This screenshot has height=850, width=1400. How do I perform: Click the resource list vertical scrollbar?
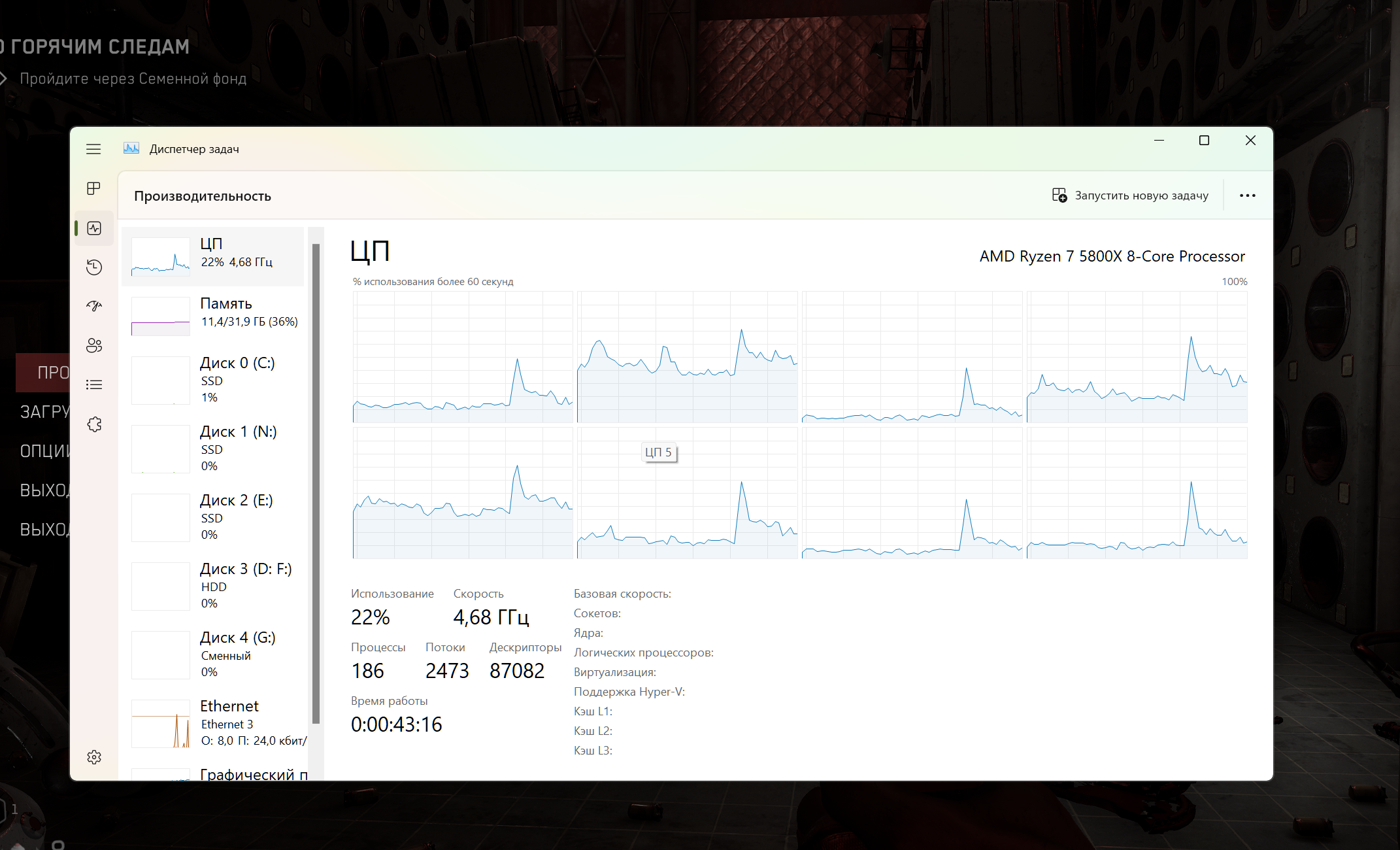(316, 484)
